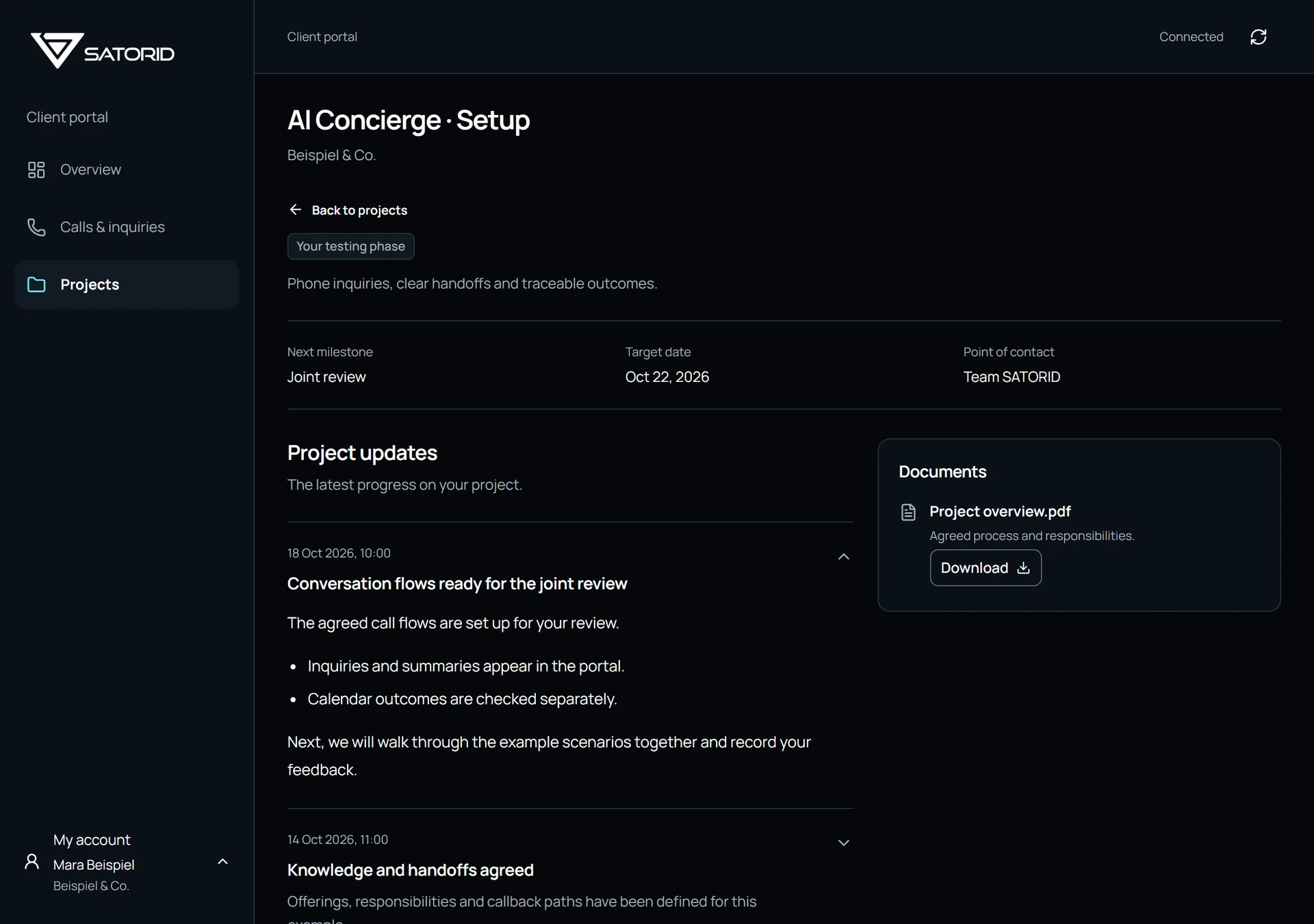The width and height of the screenshot is (1314, 924).
Task: Click the Point of contact label
Action: (x=1009, y=352)
